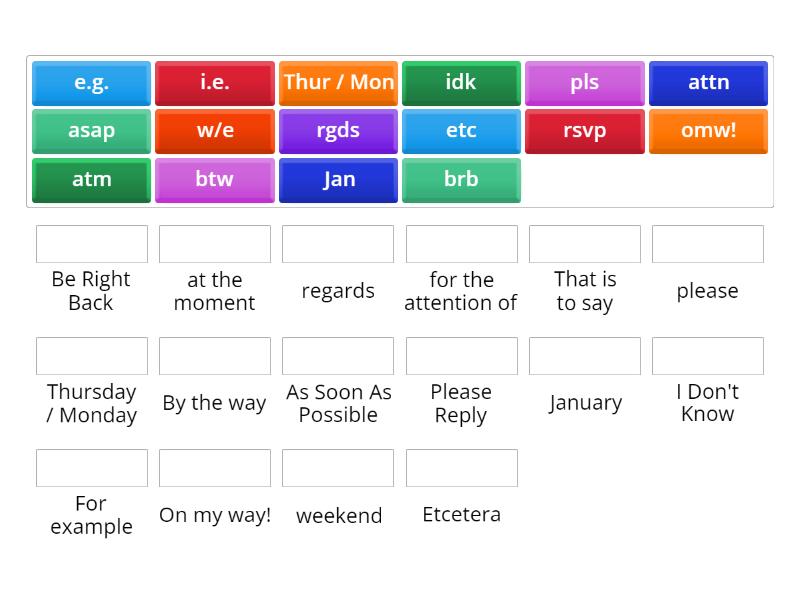Choose the blue "attn" tile
The image size is (800, 600).
click(x=708, y=83)
